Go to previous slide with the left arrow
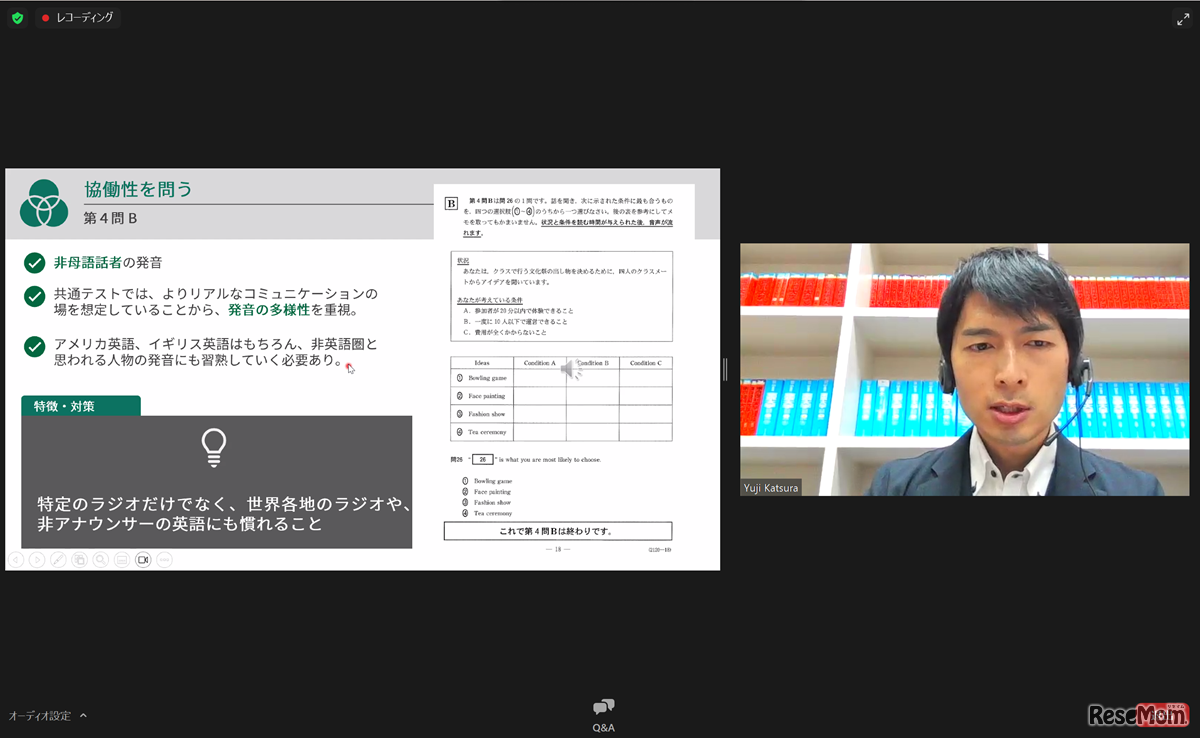Viewport: 1200px width, 738px height. pyautogui.click(x=17, y=559)
